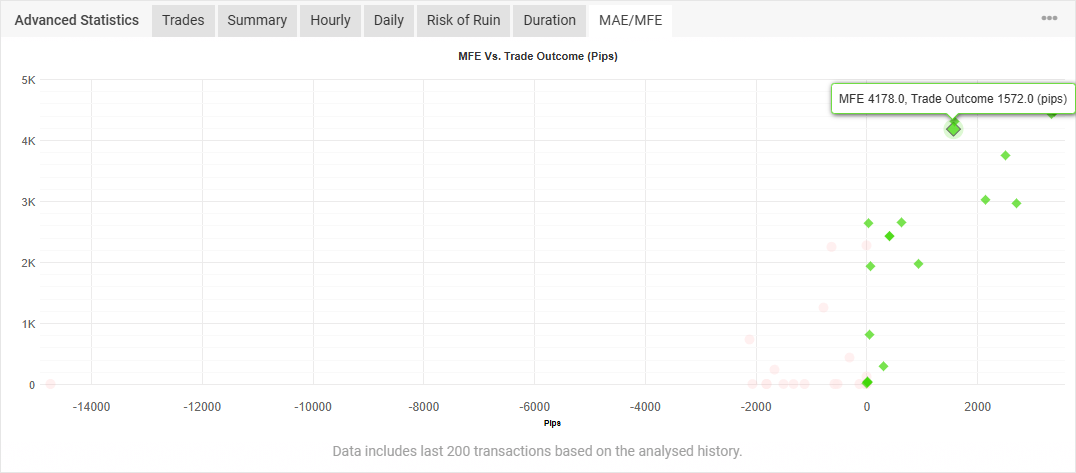This screenshot has height=473, width=1076.
Task: Click the green point near 1000 pips, 2K MFE
Action: point(918,264)
